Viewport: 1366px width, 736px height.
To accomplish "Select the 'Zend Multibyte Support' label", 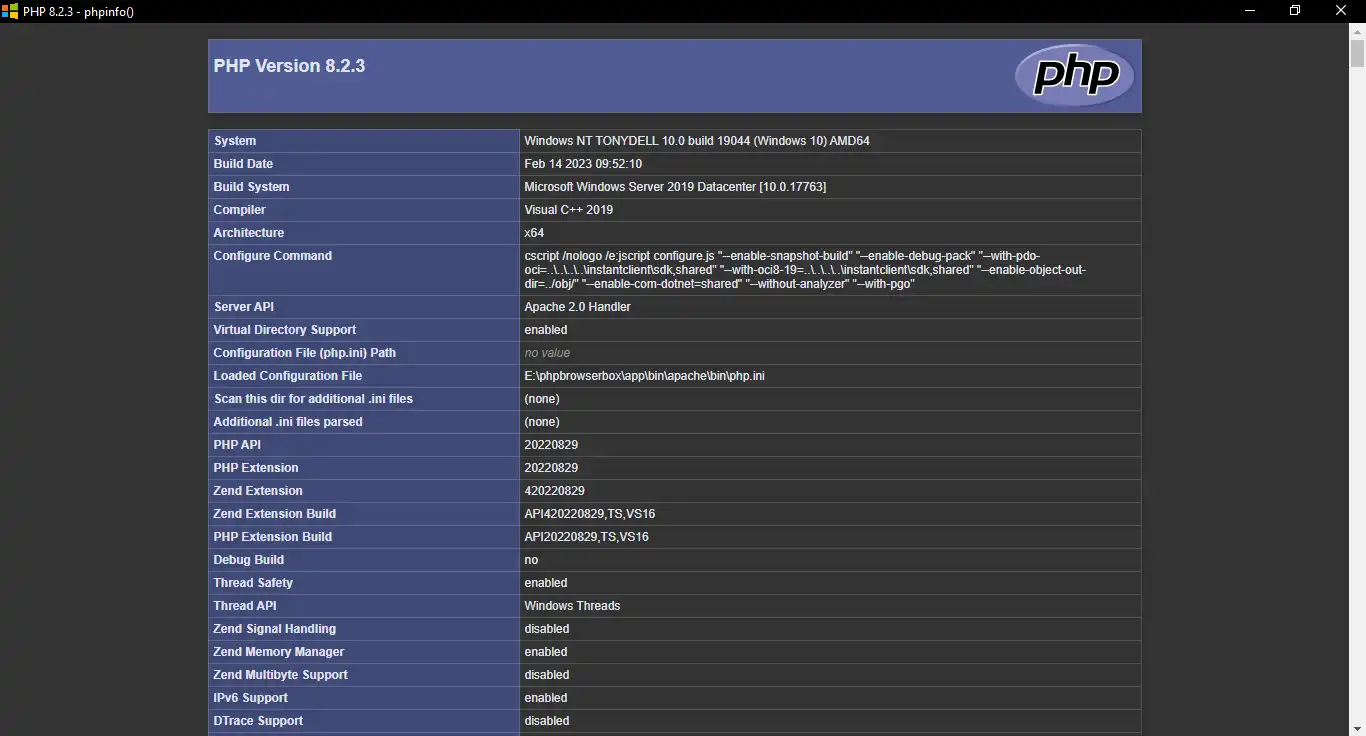I will (280, 675).
